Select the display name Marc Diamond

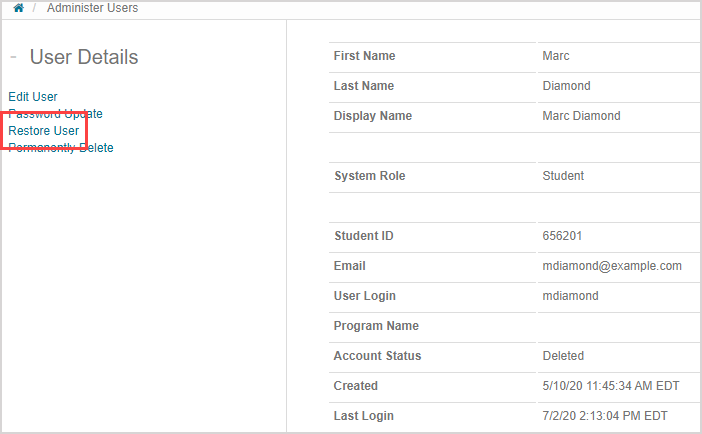coord(581,116)
